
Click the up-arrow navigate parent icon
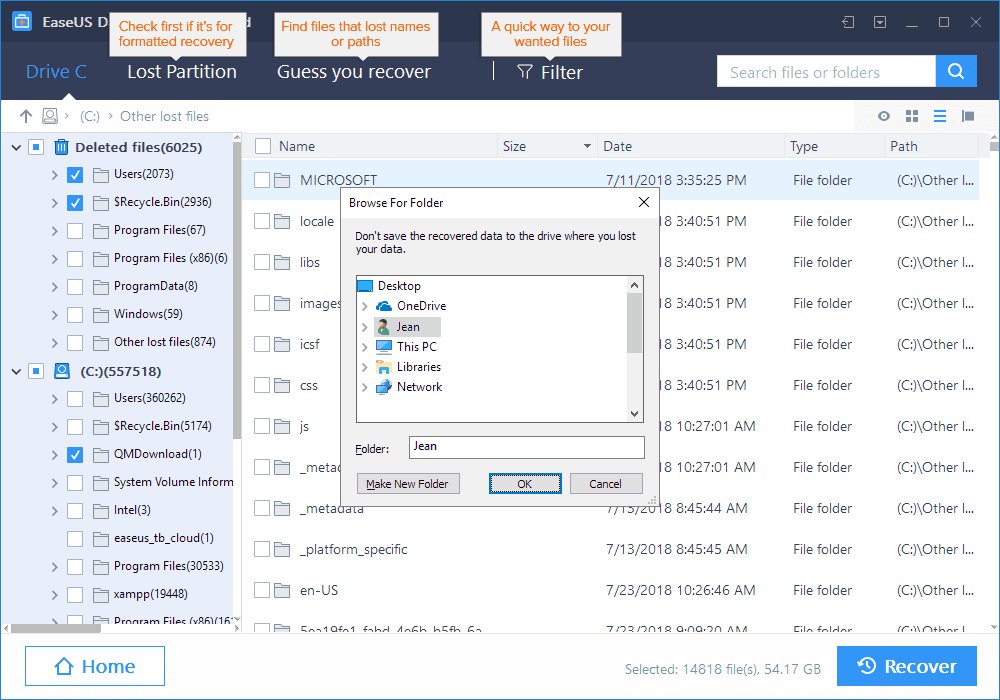(x=26, y=116)
